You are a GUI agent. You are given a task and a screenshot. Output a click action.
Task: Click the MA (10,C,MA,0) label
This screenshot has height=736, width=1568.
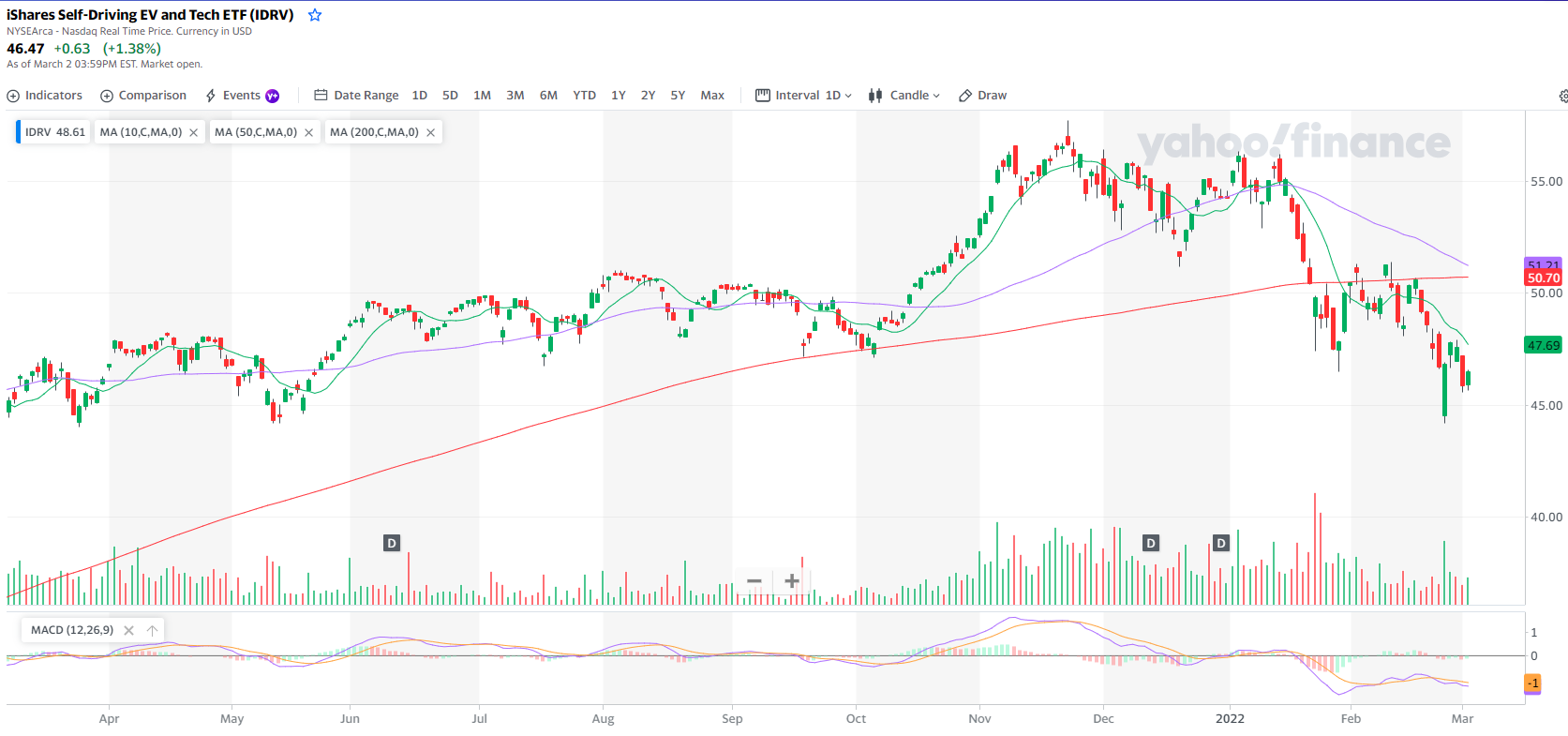click(x=141, y=132)
